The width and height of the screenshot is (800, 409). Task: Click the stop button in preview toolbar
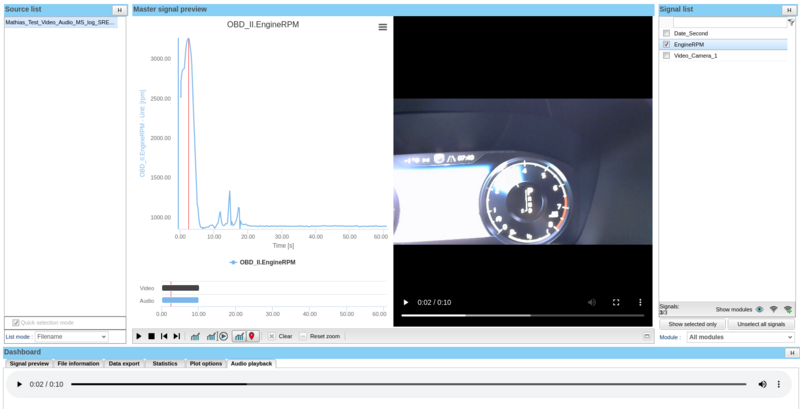[x=151, y=336]
